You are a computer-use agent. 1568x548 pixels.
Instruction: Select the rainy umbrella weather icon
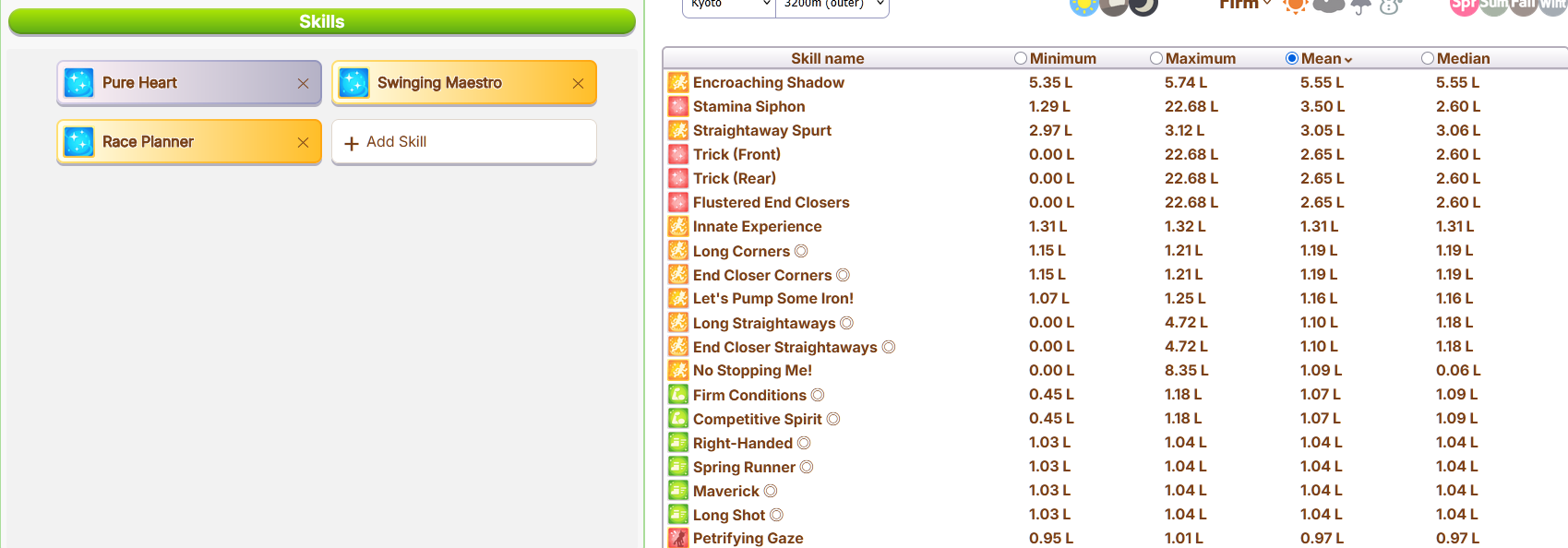[x=1361, y=6]
